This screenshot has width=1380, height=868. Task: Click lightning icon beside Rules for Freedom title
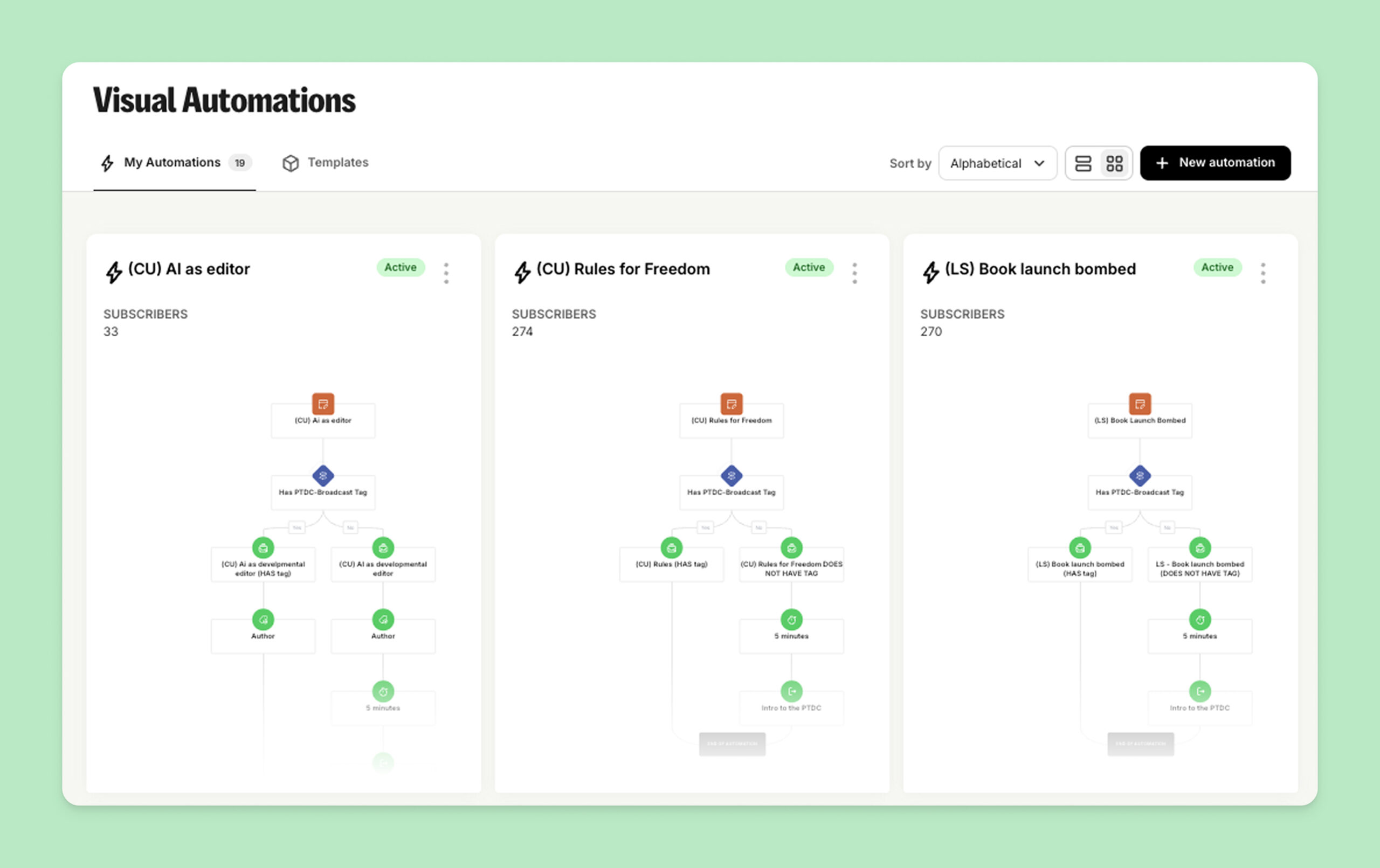[x=522, y=272]
